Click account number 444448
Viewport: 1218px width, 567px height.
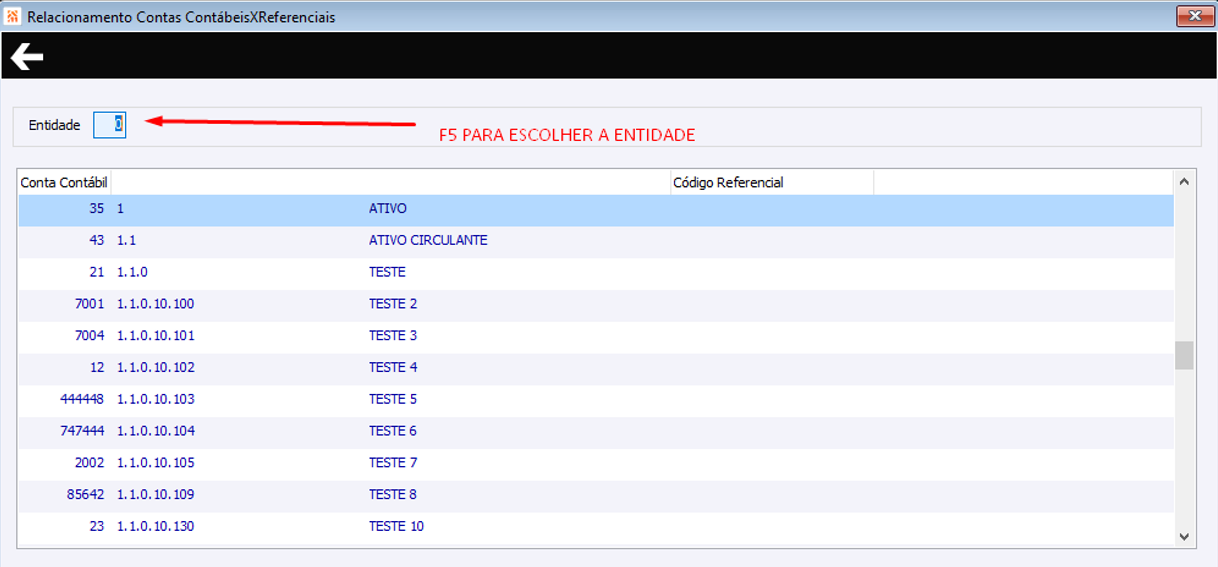click(x=82, y=399)
